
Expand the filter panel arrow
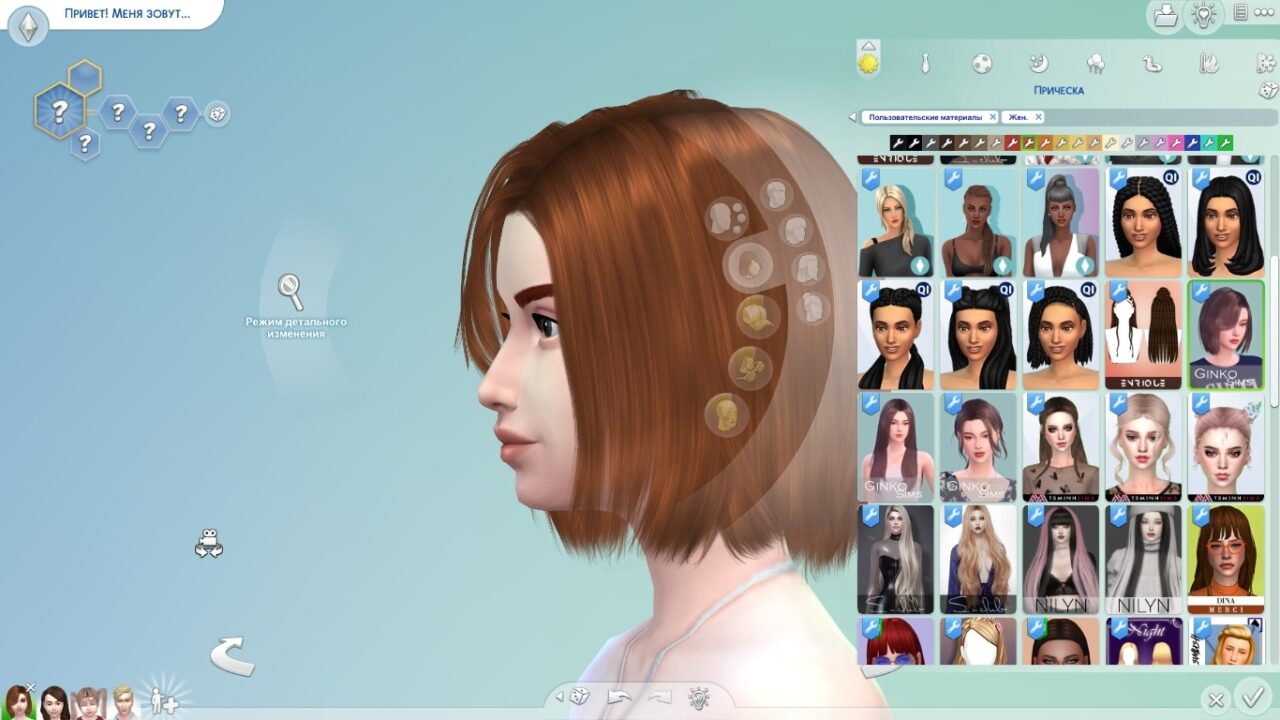click(853, 117)
